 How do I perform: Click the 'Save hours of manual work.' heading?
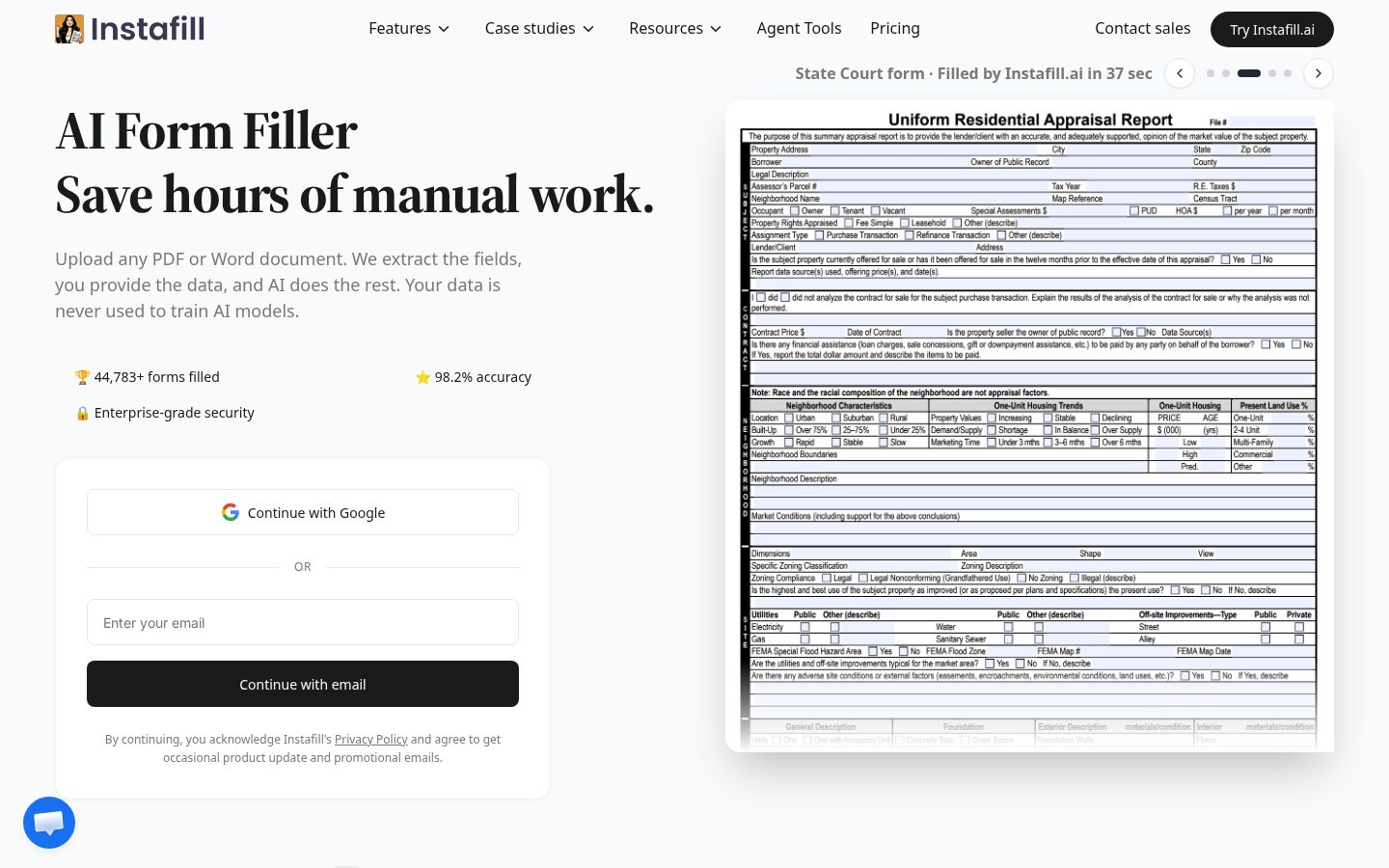355,194
